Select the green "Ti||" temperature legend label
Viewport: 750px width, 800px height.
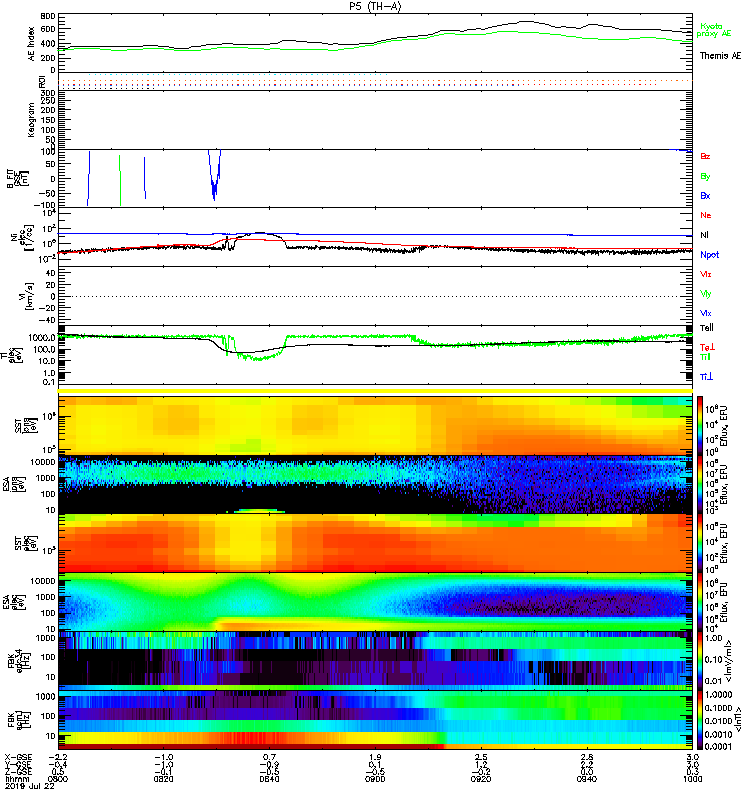click(705, 357)
